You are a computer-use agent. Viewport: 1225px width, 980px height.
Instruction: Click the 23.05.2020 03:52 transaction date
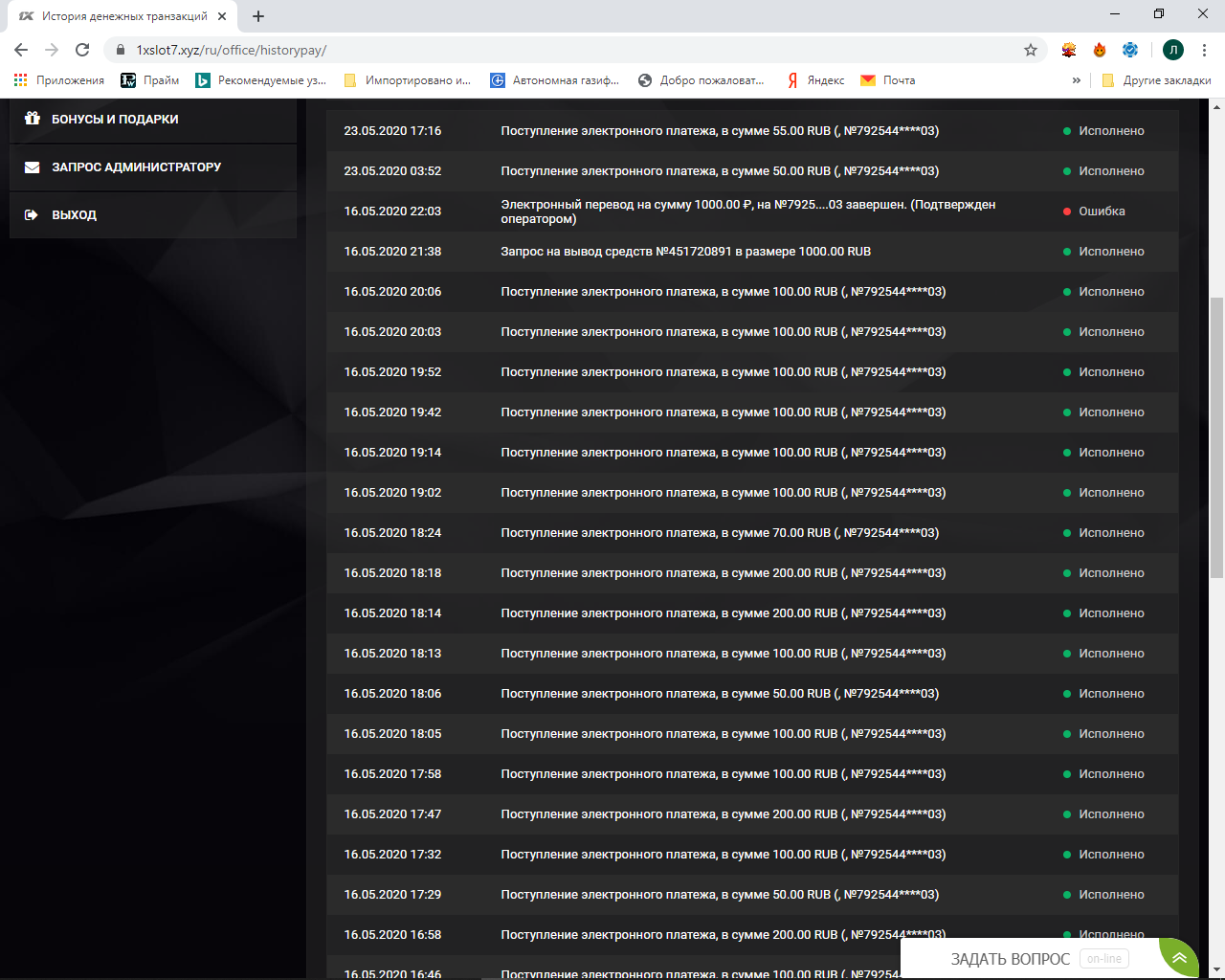(x=392, y=171)
